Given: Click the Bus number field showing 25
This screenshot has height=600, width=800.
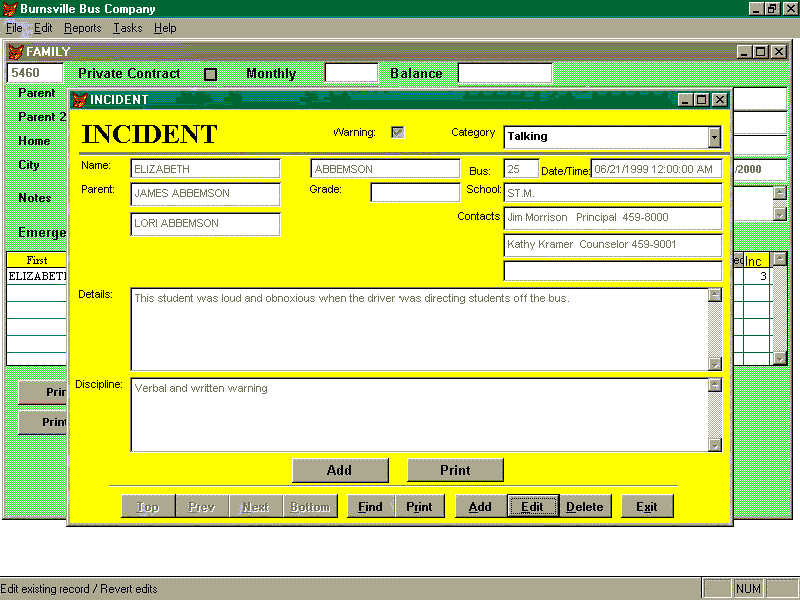Looking at the screenshot, I should click(x=521, y=169).
